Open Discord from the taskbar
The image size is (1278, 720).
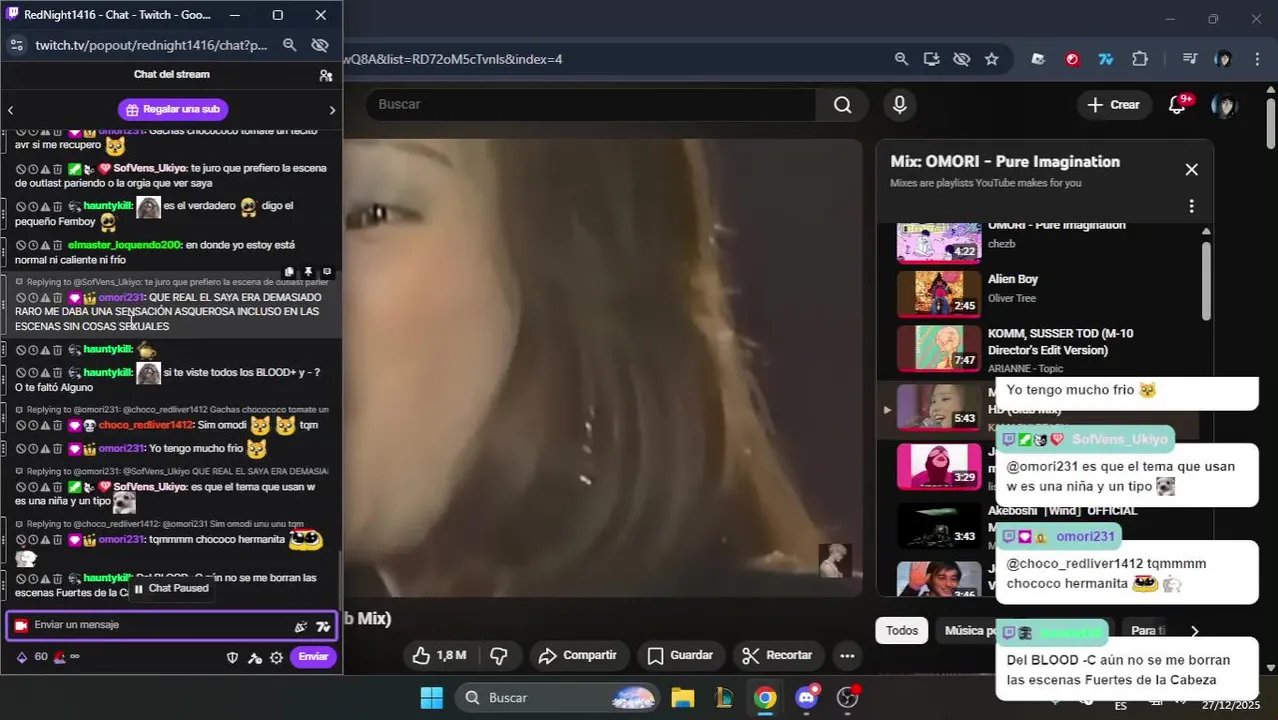point(807,698)
